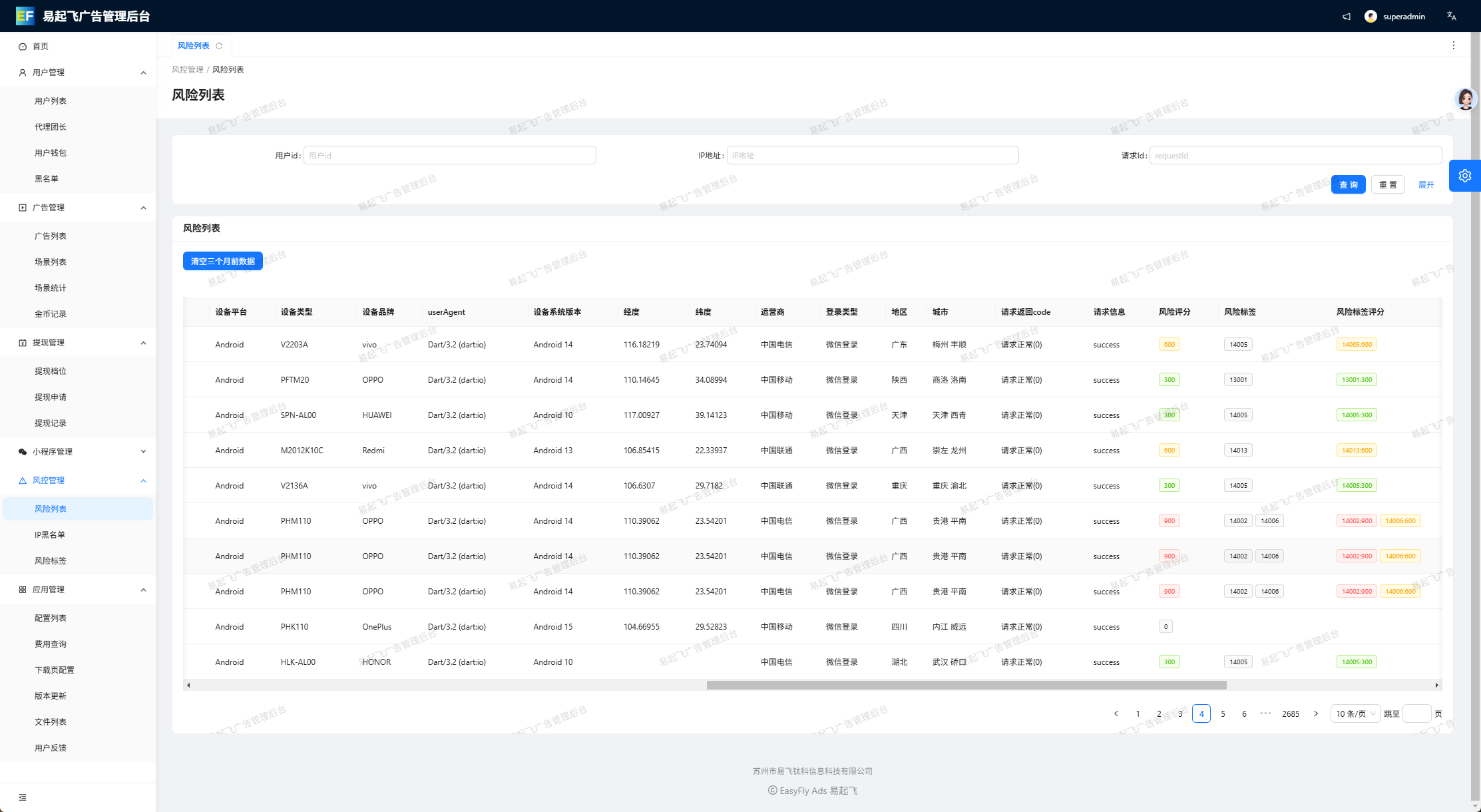The width and height of the screenshot is (1481, 812).
Task: Open the 10 条/页 page size dropdown
Action: 1355,713
